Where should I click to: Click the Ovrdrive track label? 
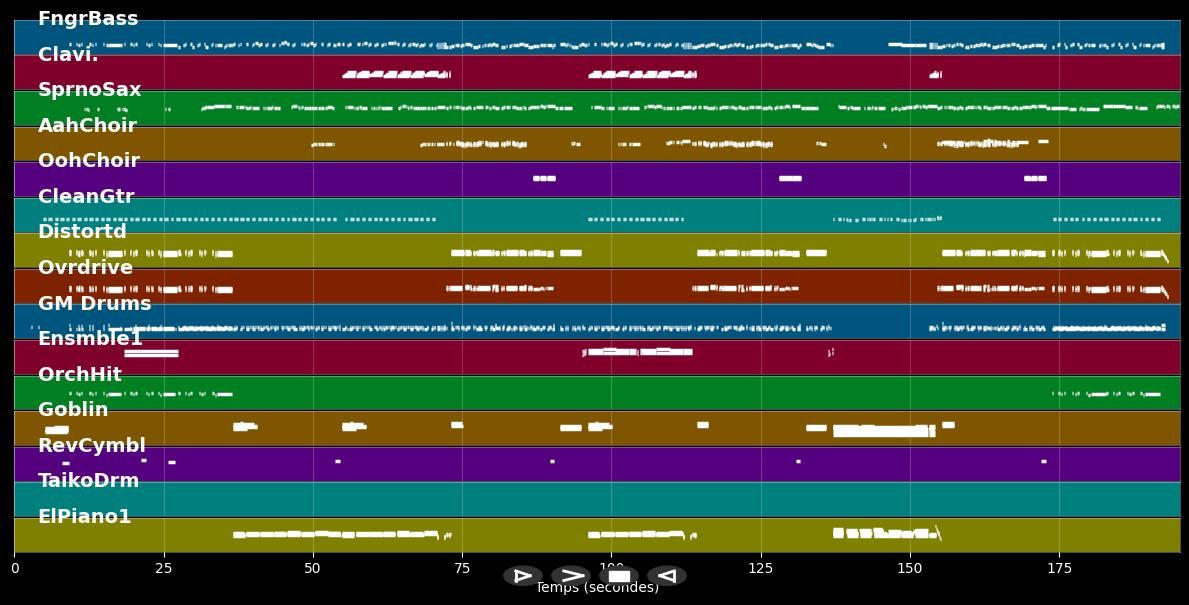coord(85,268)
